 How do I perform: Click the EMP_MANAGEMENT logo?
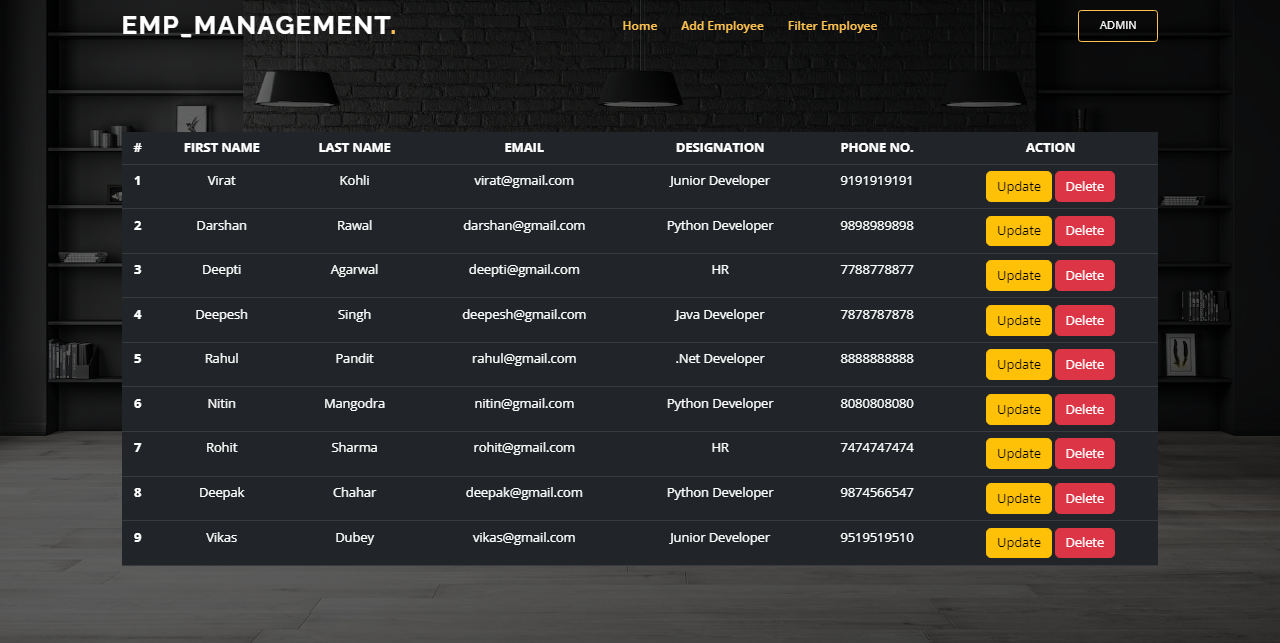[258, 25]
